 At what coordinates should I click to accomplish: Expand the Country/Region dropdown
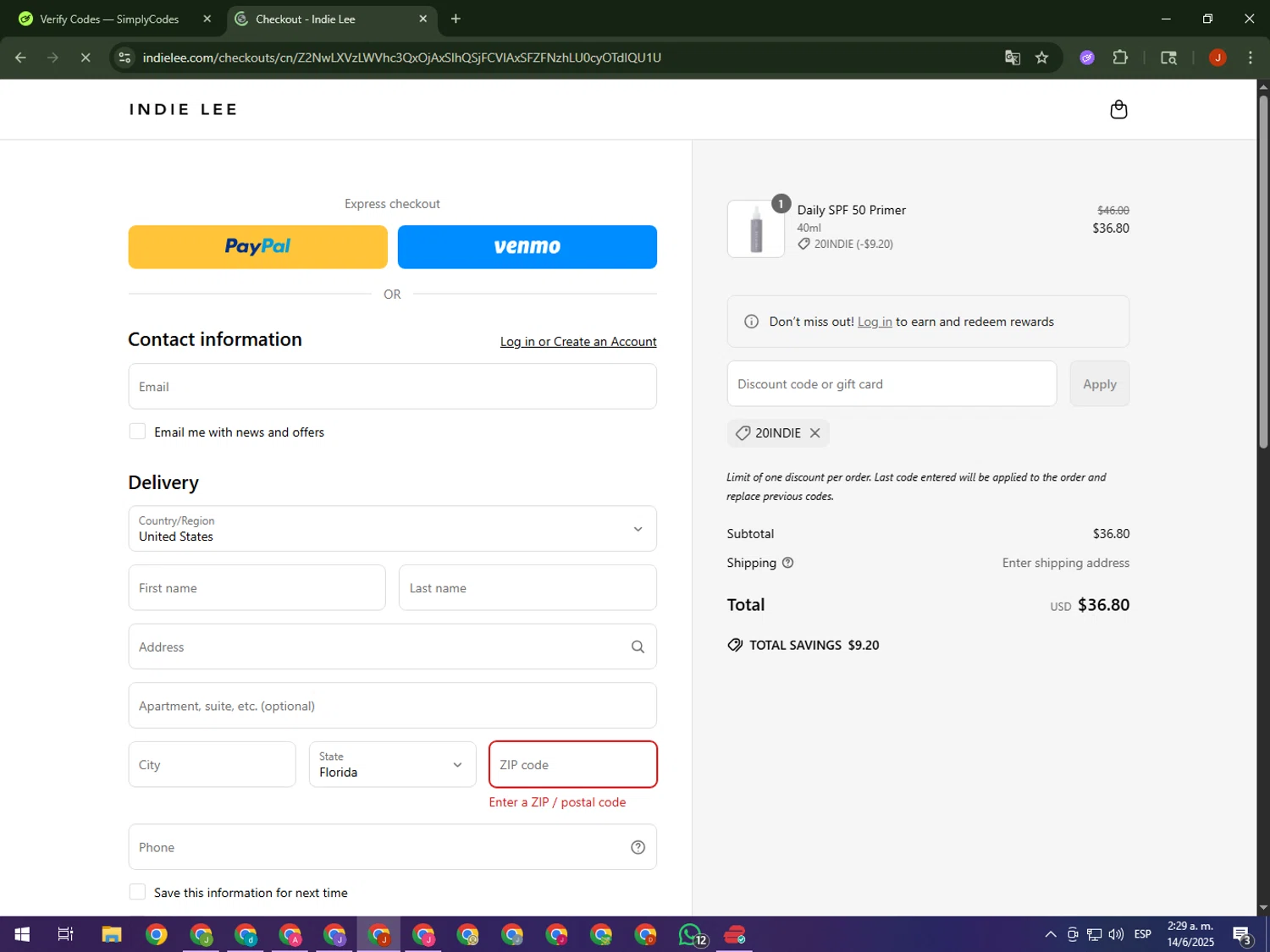tap(392, 529)
